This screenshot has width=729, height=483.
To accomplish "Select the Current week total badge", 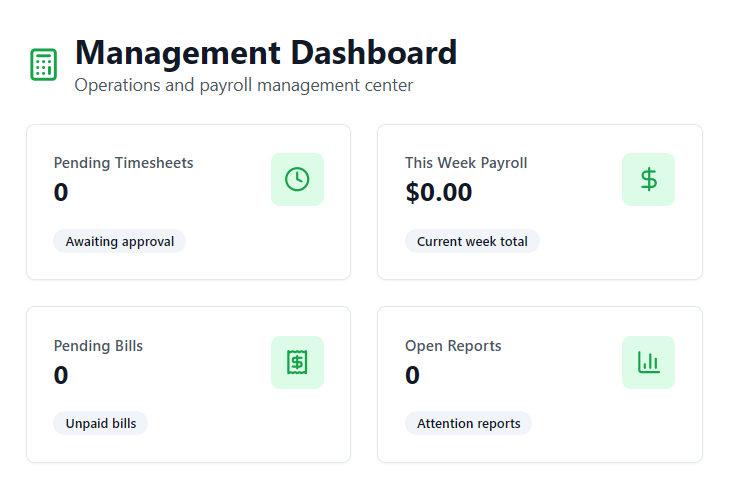I will [472, 241].
